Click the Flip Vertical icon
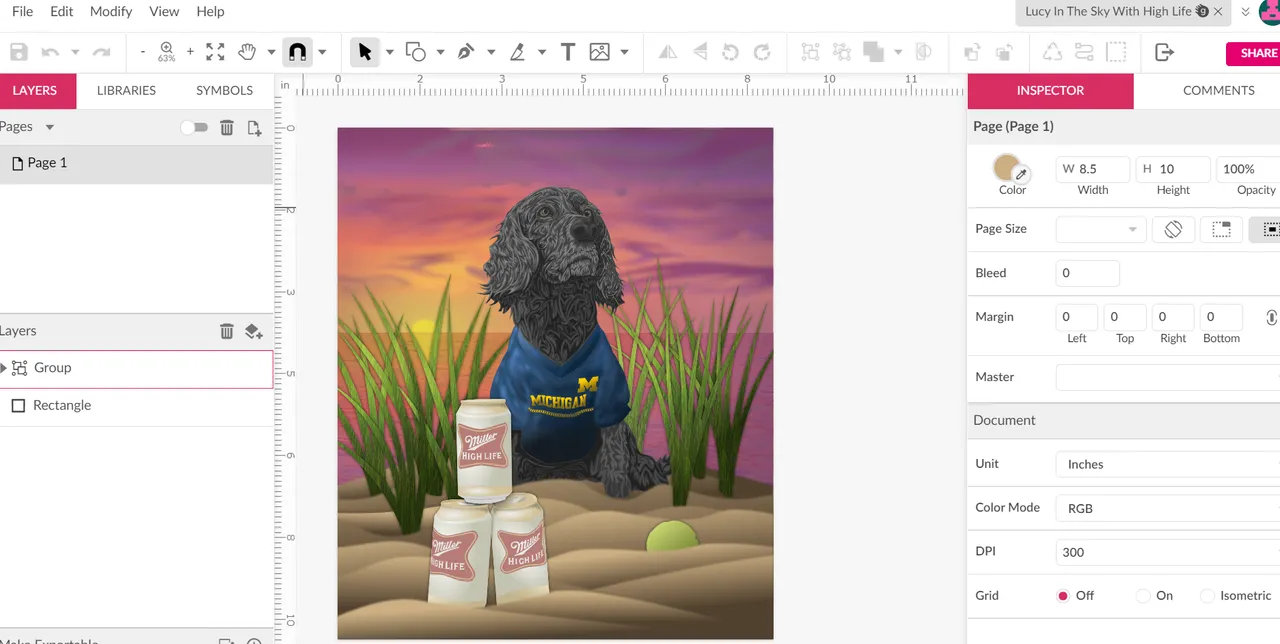This screenshot has width=1280, height=644. pyautogui.click(x=700, y=52)
